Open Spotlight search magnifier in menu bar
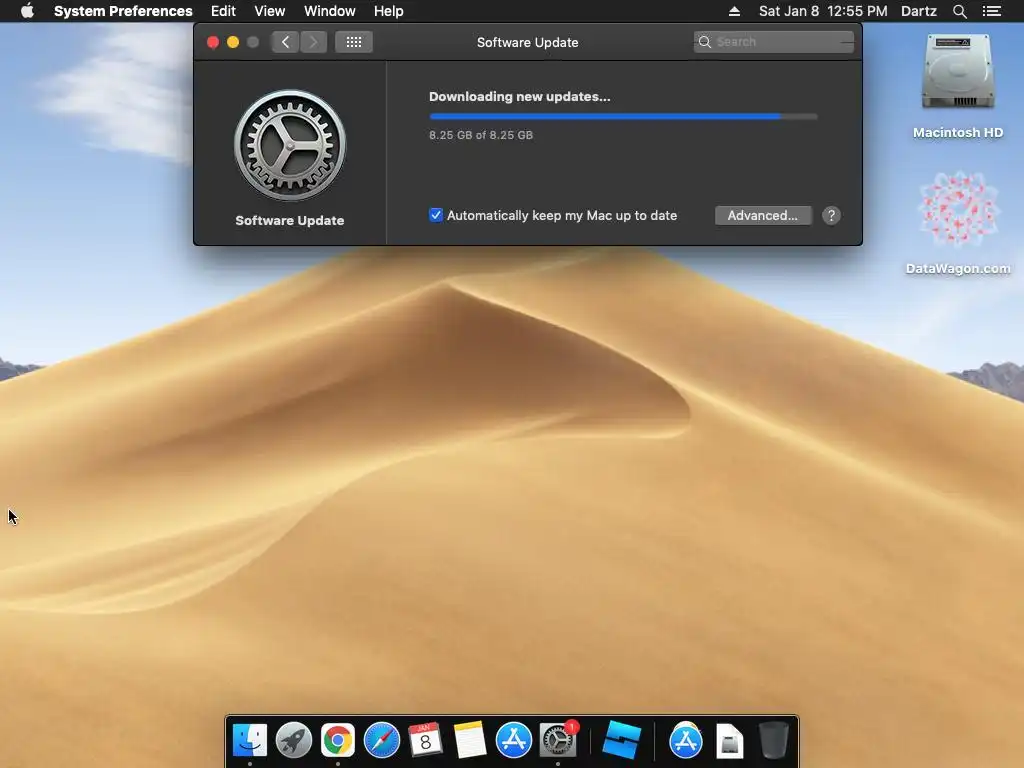 pyautogui.click(x=959, y=11)
